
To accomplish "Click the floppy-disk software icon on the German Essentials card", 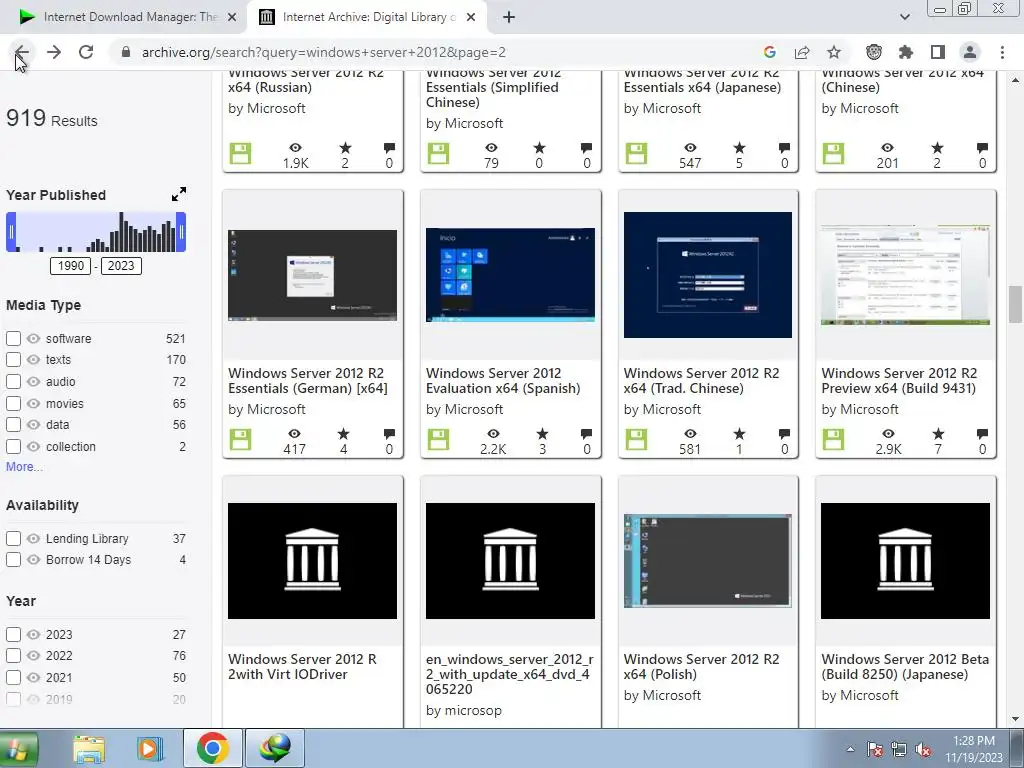I will pos(240,440).
